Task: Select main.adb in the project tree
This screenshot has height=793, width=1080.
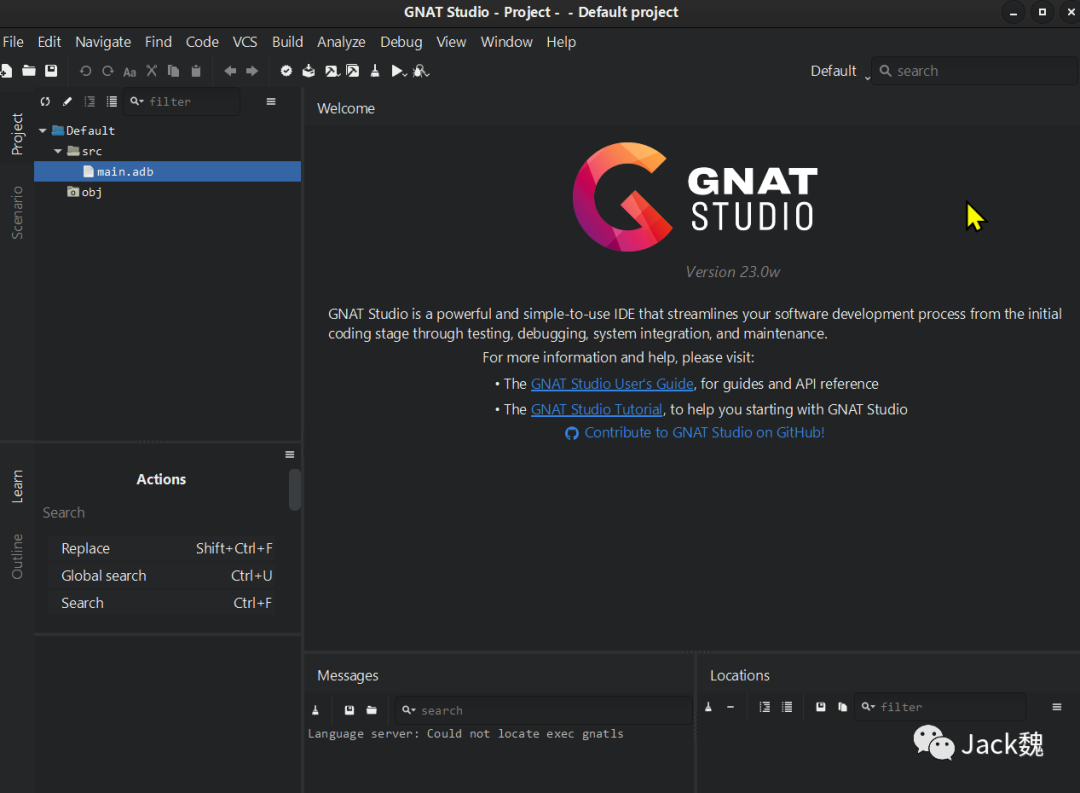Action: 125,172
